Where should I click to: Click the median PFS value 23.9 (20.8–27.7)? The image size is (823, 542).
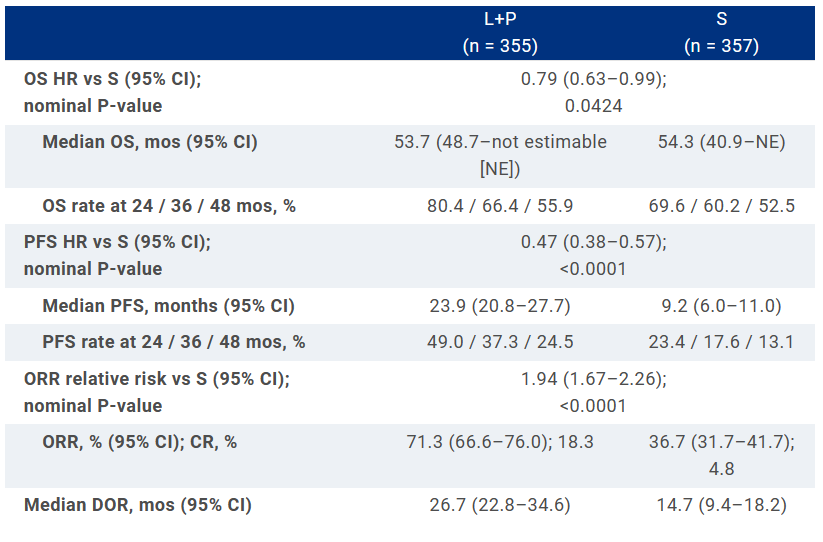point(500,306)
